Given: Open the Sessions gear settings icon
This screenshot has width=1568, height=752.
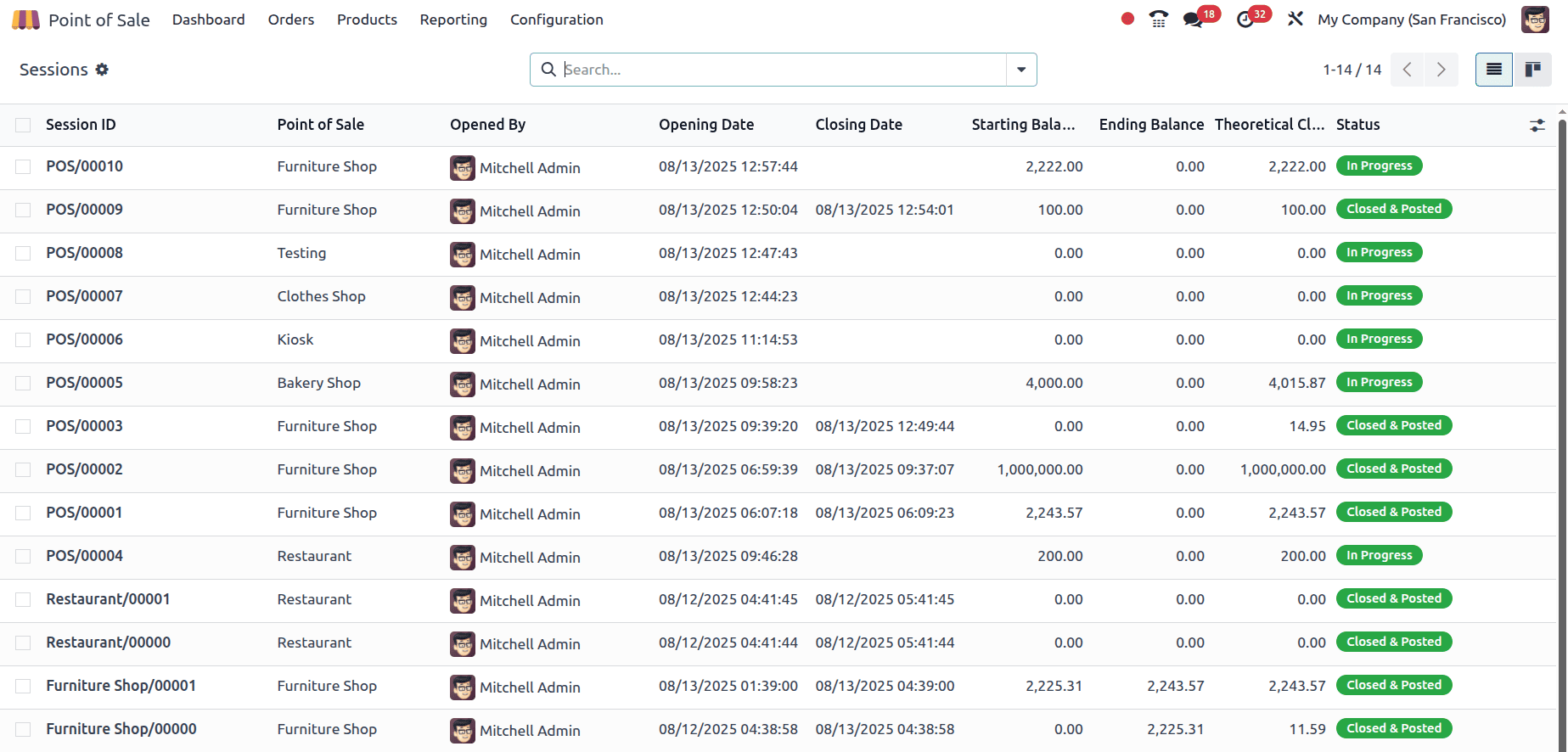Looking at the screenshot, I should pos(102,70).
